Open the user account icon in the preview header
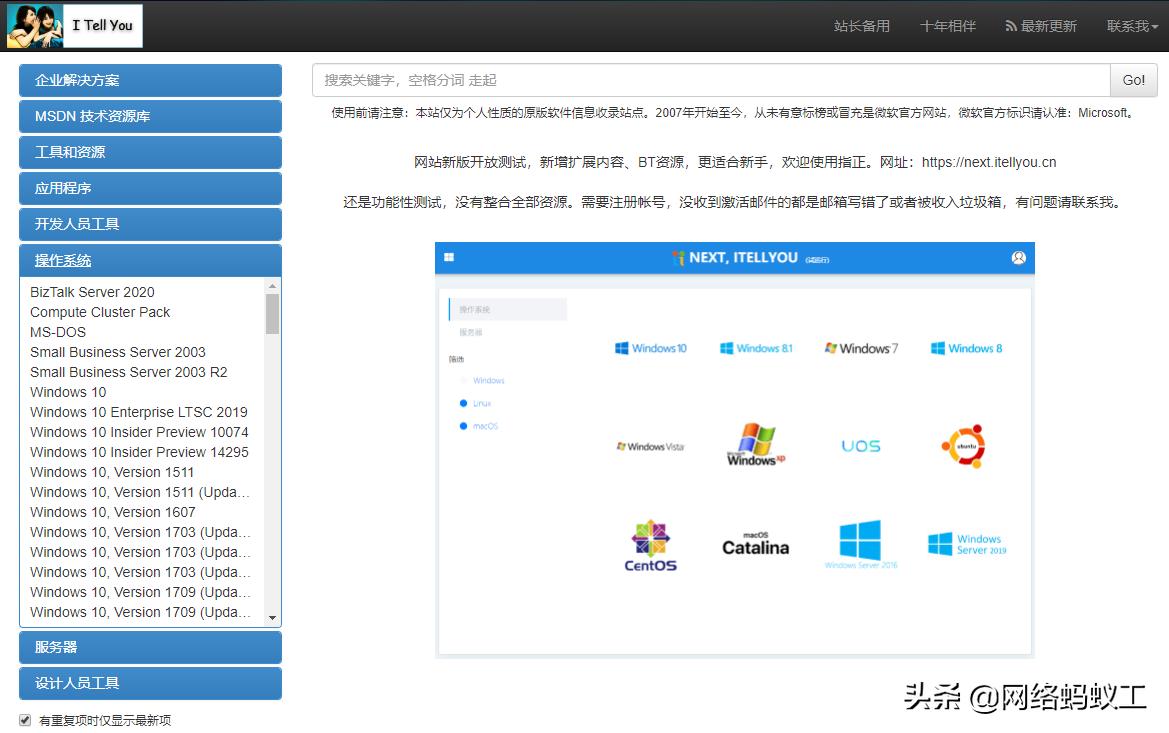Screen dimensions: 1169x733 (1018, 257)
